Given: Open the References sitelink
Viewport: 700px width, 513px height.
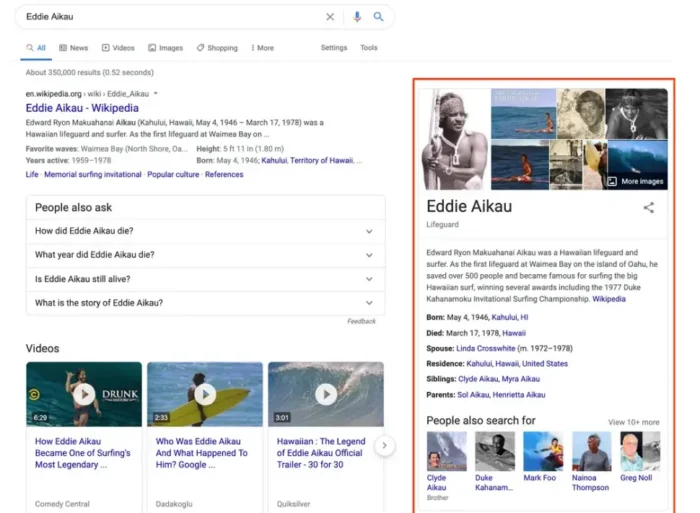Looking at the screenshot, I should click(x=224, y=175).
